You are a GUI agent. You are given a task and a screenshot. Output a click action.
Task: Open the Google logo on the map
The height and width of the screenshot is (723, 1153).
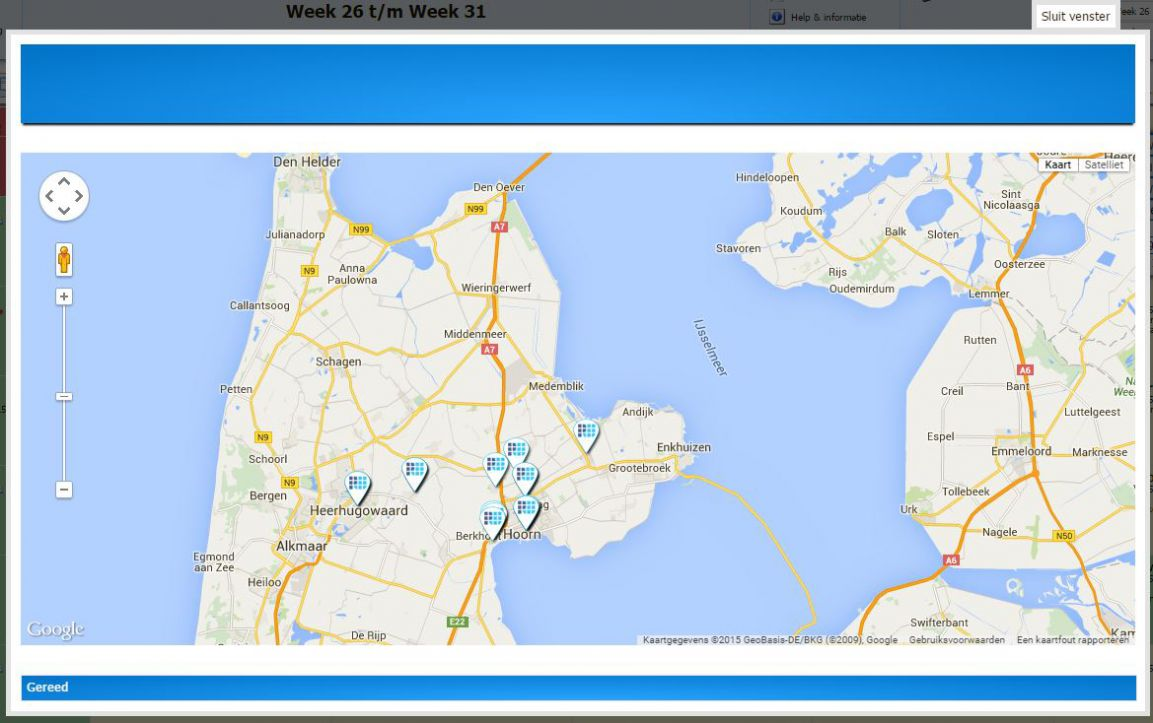pos(55,630)
